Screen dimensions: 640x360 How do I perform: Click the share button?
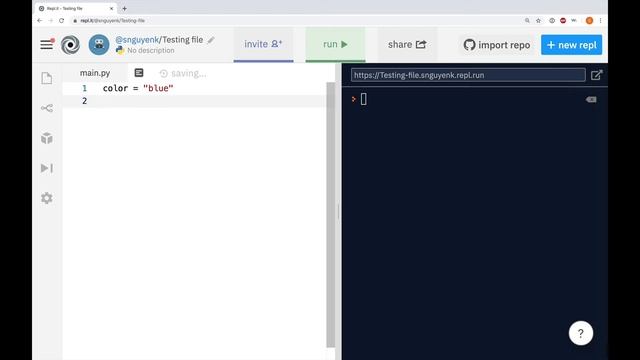pyautogui.click(x=407, y=44)
